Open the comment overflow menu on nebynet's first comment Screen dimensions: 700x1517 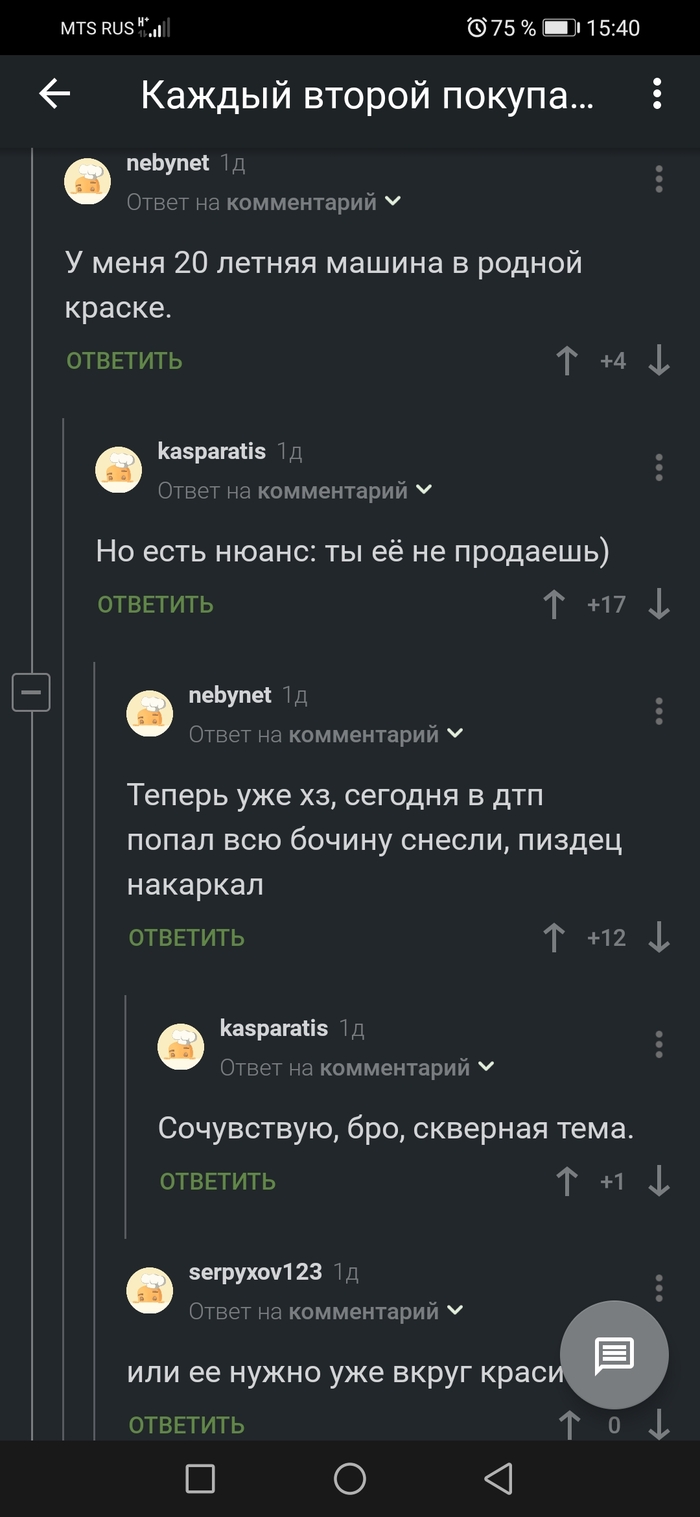tap(658, 180)
